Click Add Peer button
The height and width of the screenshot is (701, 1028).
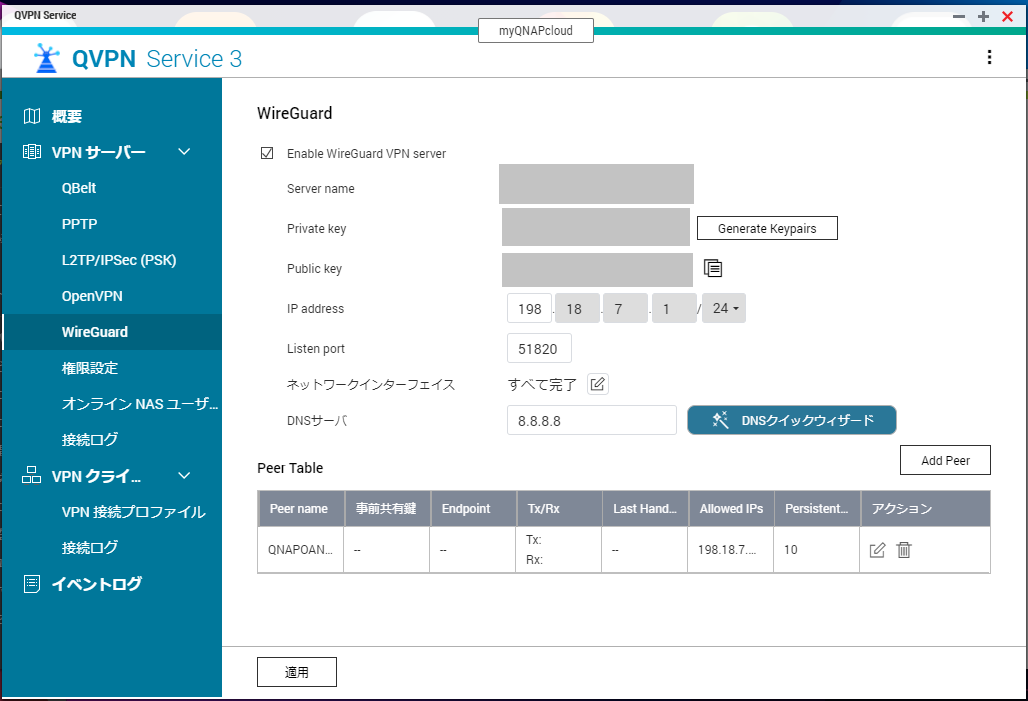(945, 460)
